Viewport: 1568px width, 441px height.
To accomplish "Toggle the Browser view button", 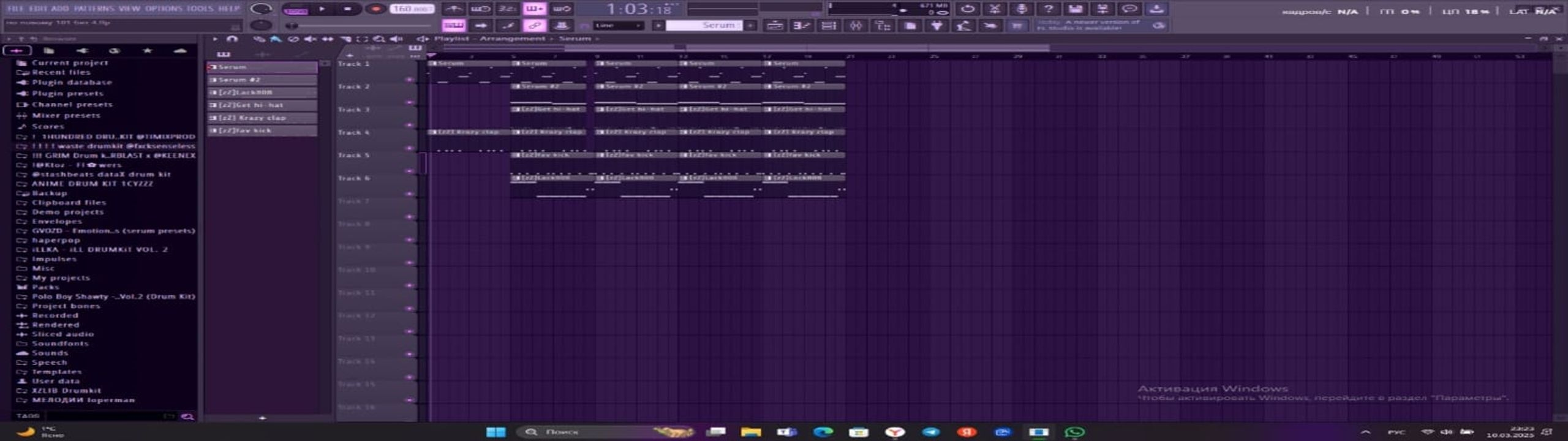I will (883, 25).
